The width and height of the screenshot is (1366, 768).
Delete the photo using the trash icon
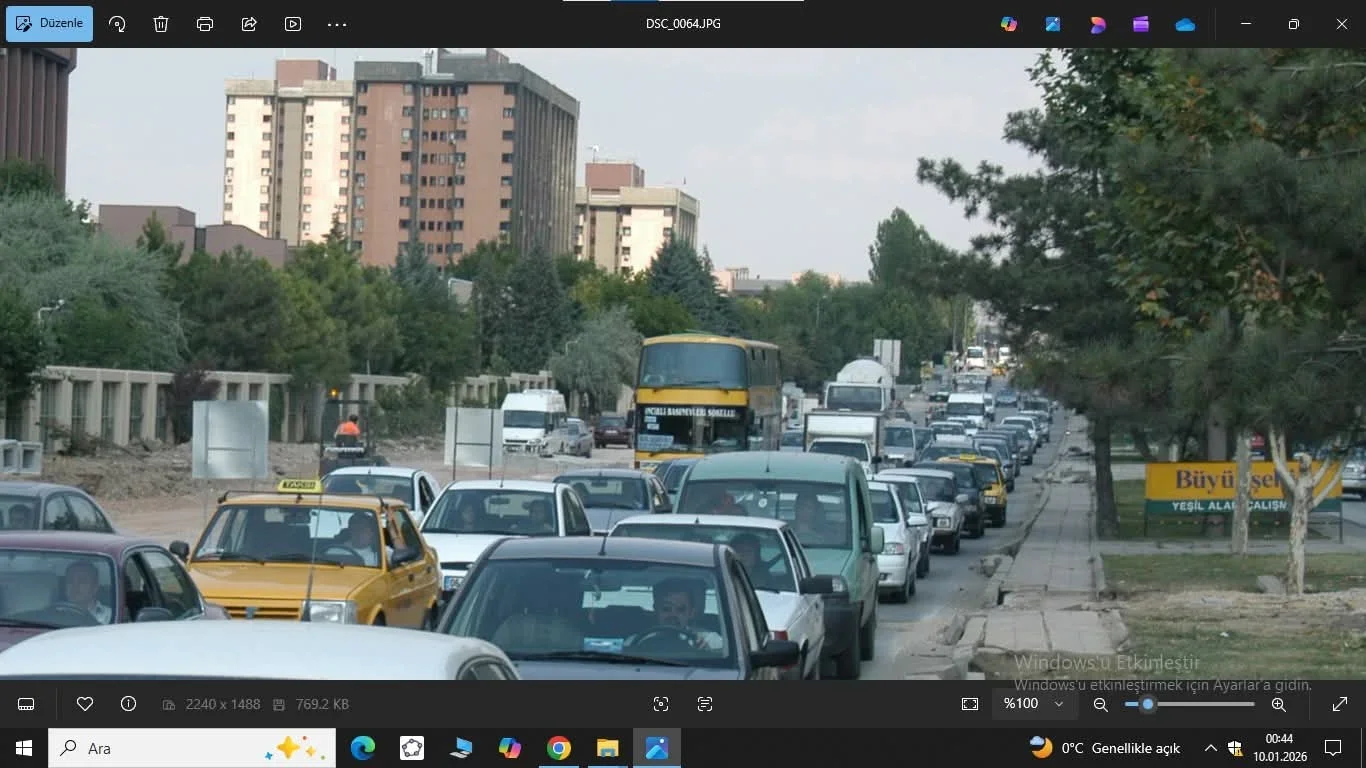click(161, 24)
